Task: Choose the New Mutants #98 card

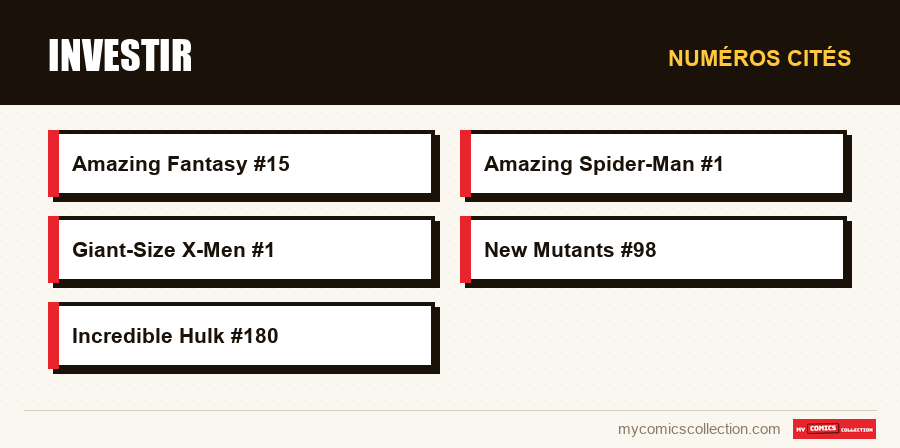Action: (x=654, y=250)
